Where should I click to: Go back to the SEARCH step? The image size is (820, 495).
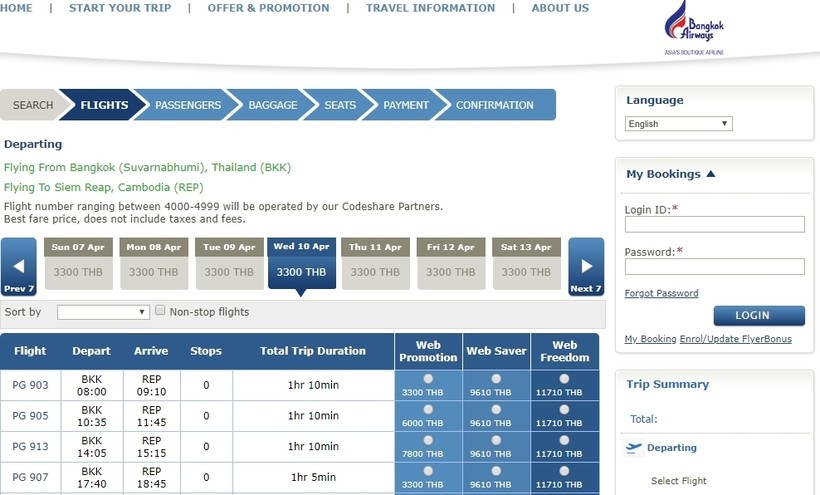tap(32, 105)
